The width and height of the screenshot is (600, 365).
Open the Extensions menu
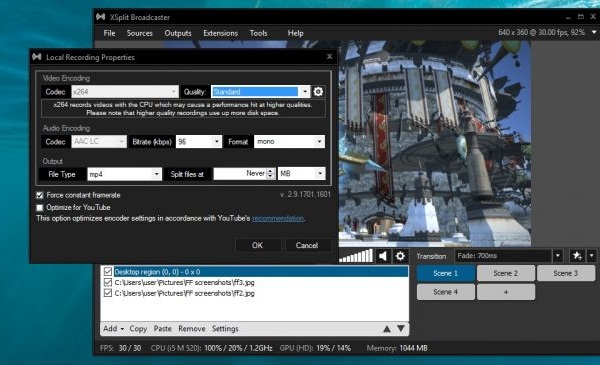click(220, 33)
